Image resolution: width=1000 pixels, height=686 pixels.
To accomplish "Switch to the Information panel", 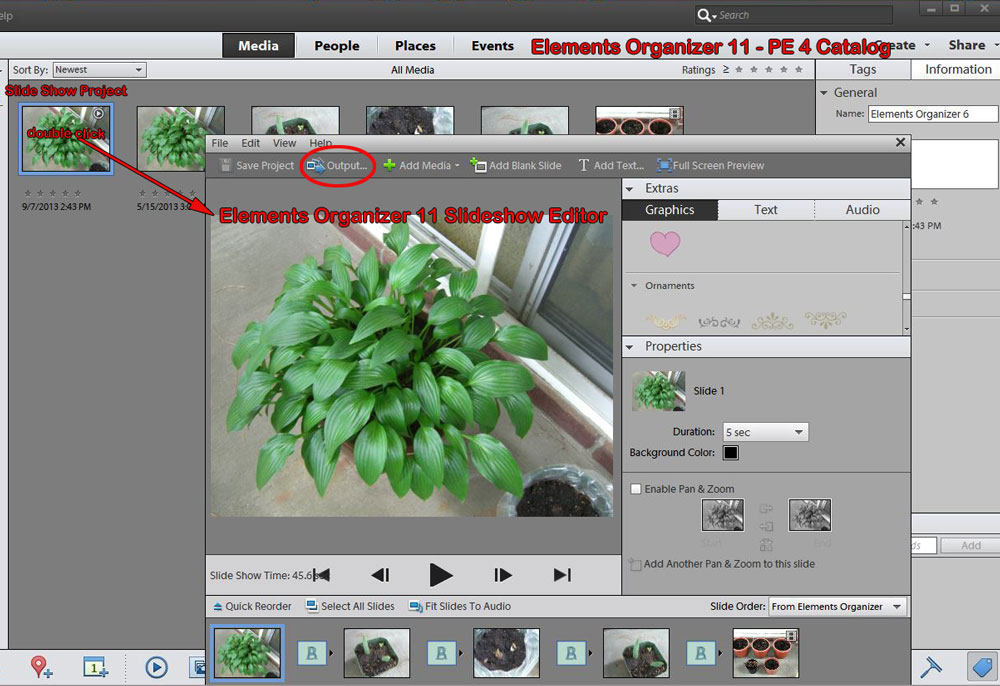I will [x=958, y=69].
